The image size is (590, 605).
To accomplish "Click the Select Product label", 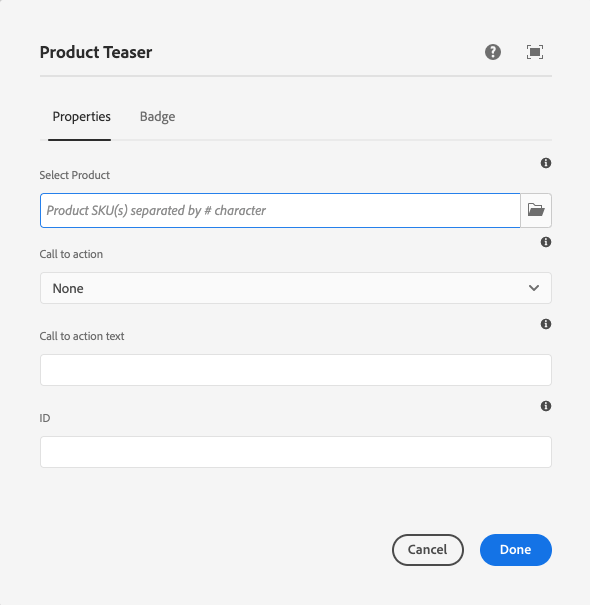I will tap(74, 175).
